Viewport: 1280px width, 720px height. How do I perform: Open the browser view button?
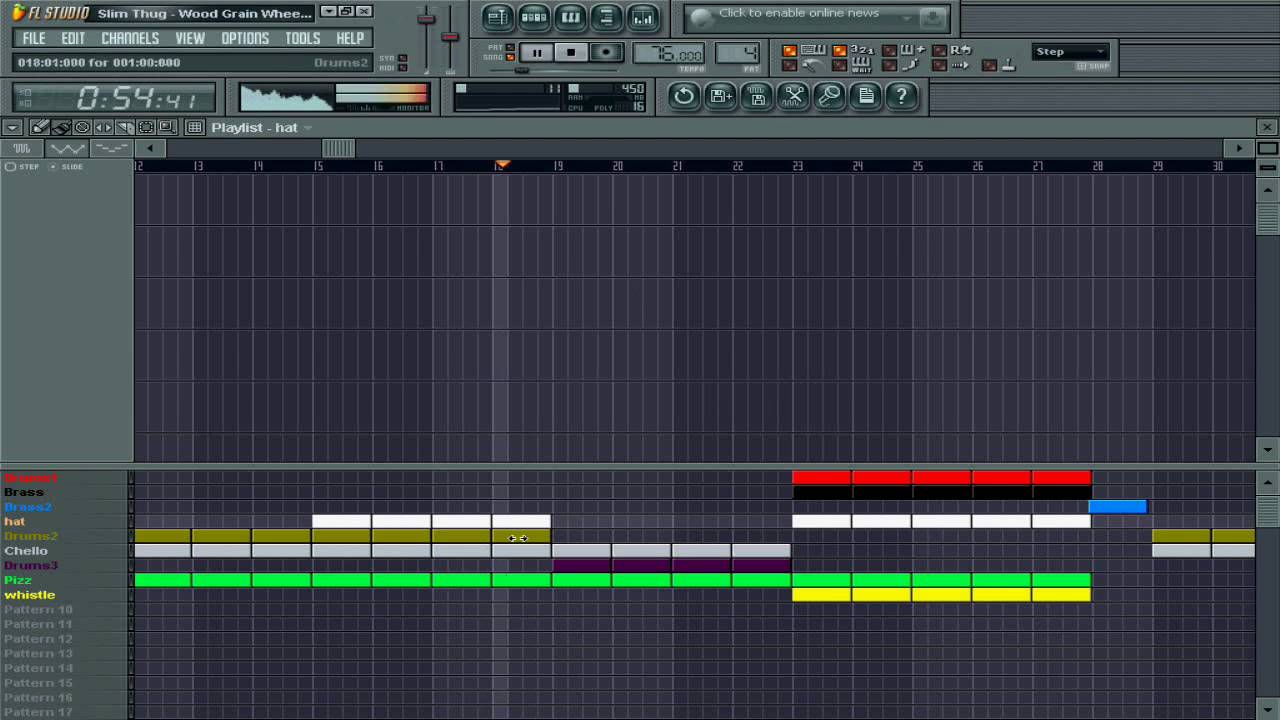(606, 17)
